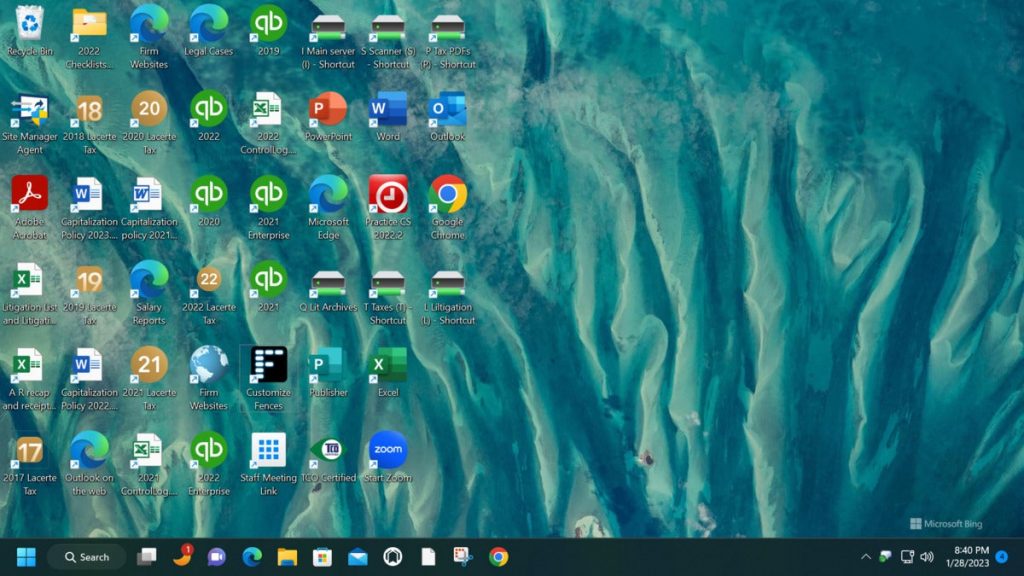This screenshot has width=1024, height=576.
Task: Open the Legal Cases folder
Action: click(x=207, y=22)
